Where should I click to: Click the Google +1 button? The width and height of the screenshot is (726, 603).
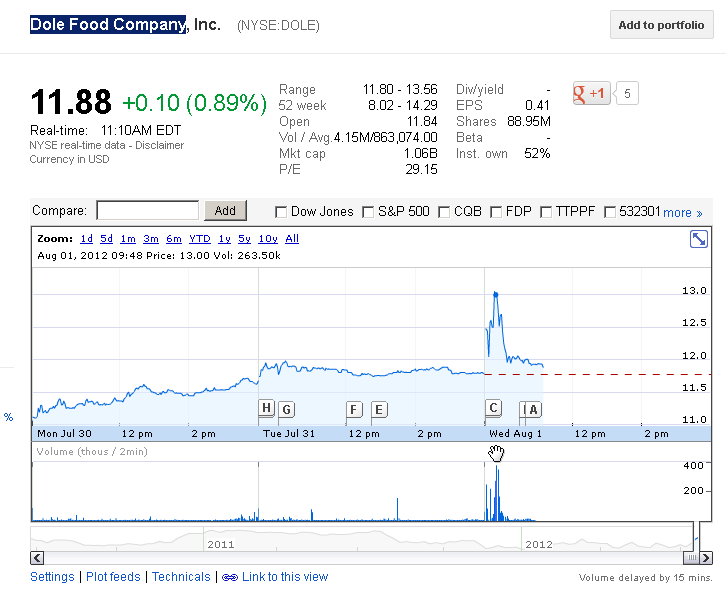pyautogui.click(x=591, y=94)
